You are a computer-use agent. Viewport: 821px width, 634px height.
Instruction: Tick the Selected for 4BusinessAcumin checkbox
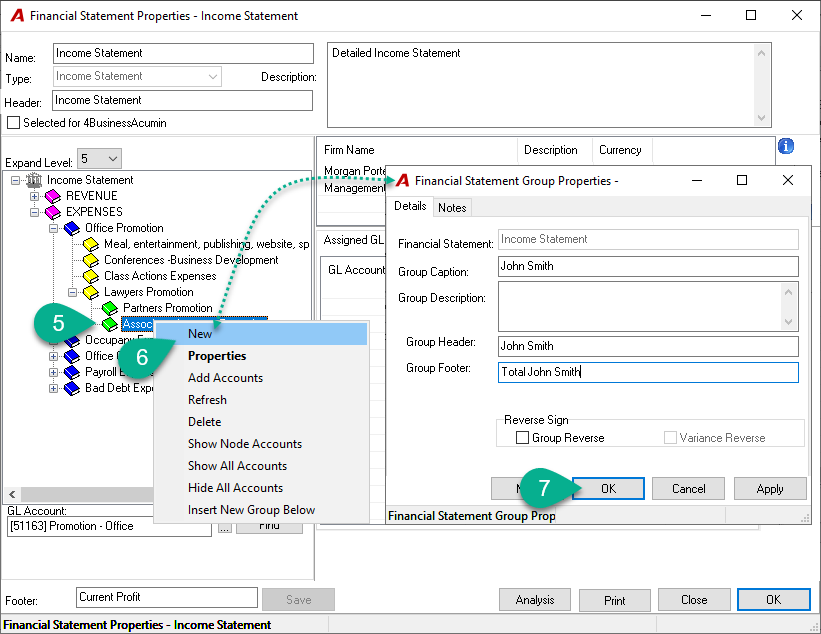coord(14,123)
